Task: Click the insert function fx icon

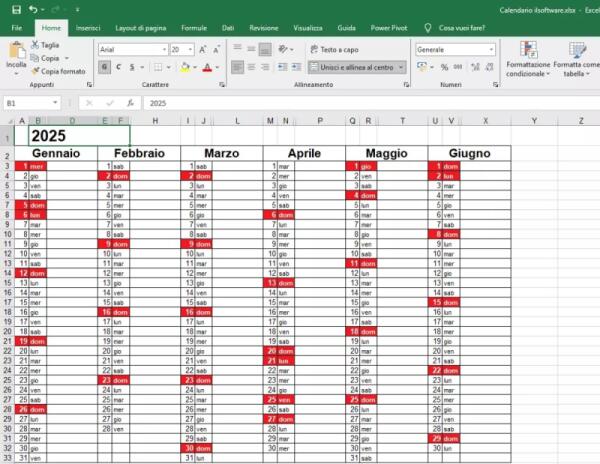Action: [x=128, y=103]
